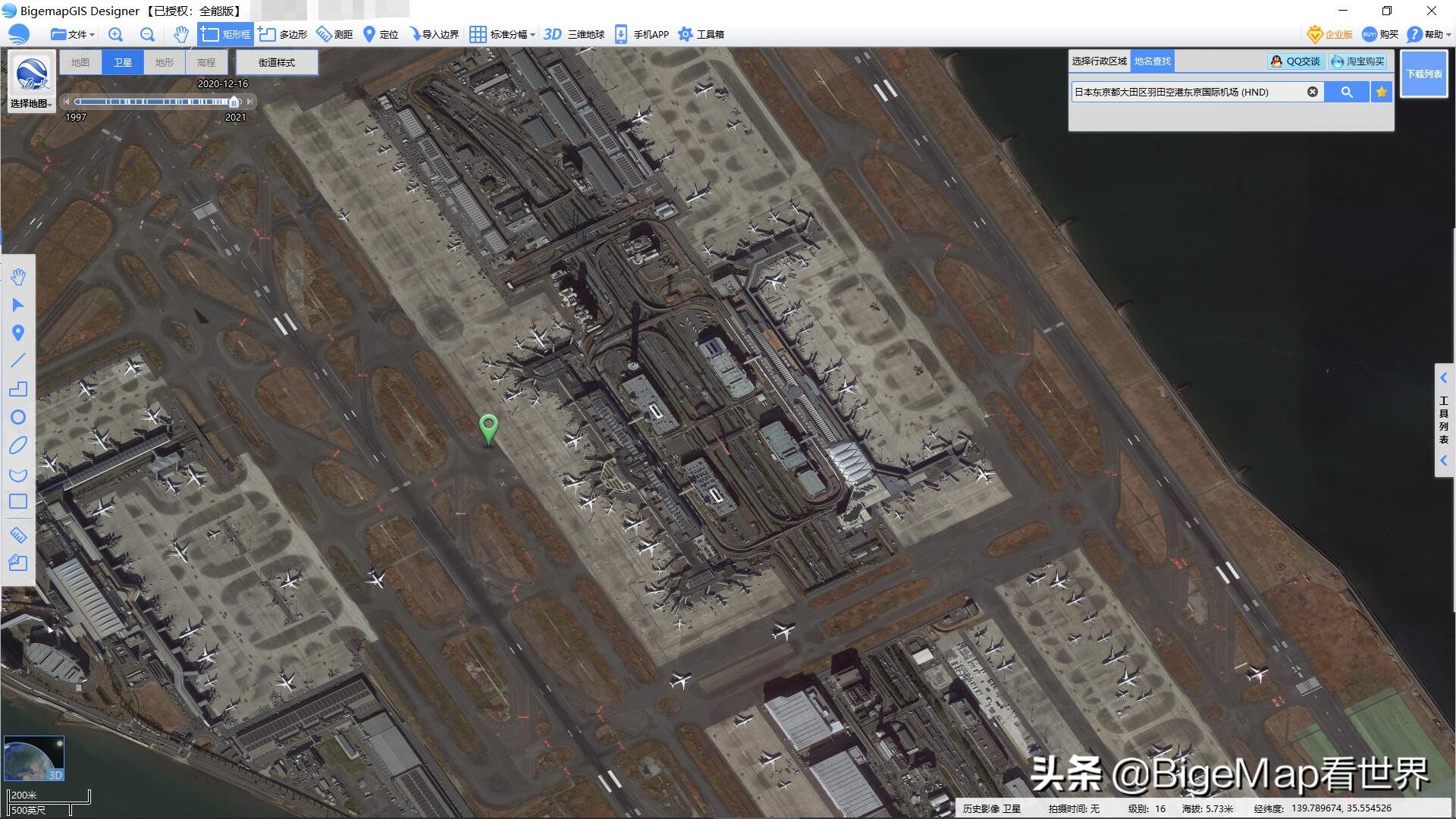Click the 街道样式 street style button

277,62
